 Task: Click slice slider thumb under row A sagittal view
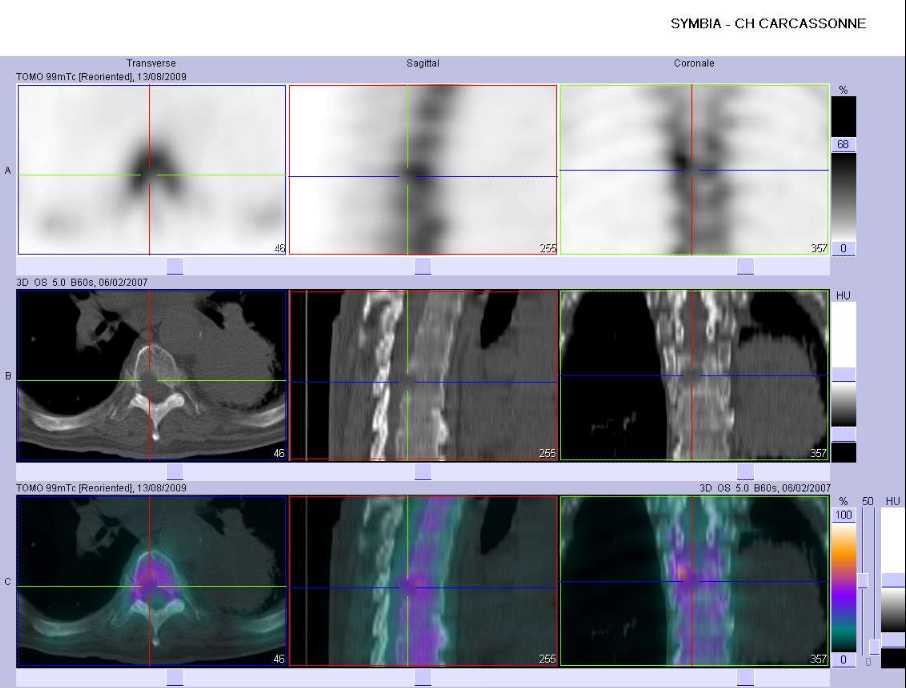423,266
